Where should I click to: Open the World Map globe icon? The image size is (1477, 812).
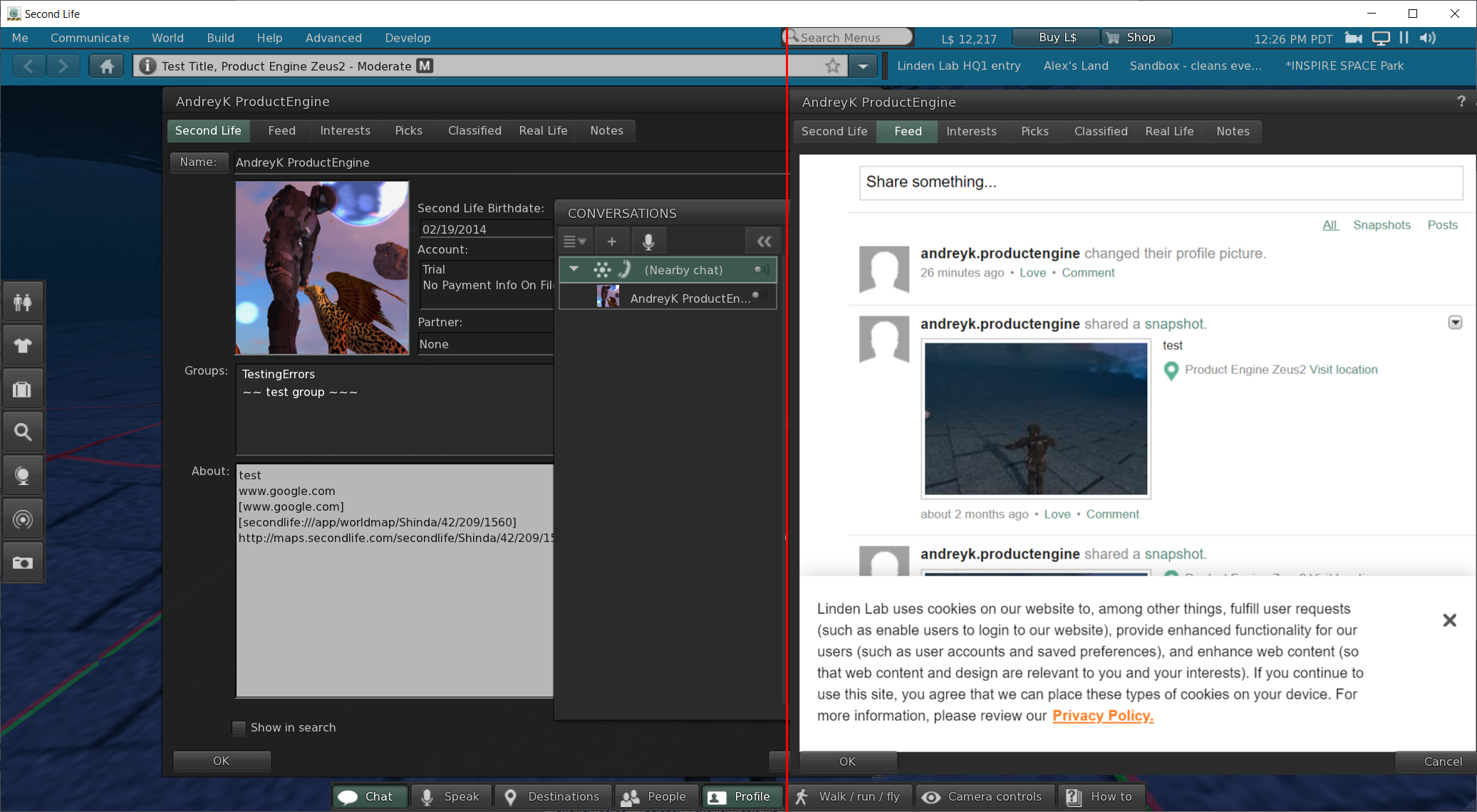click(x=24, y=475)
